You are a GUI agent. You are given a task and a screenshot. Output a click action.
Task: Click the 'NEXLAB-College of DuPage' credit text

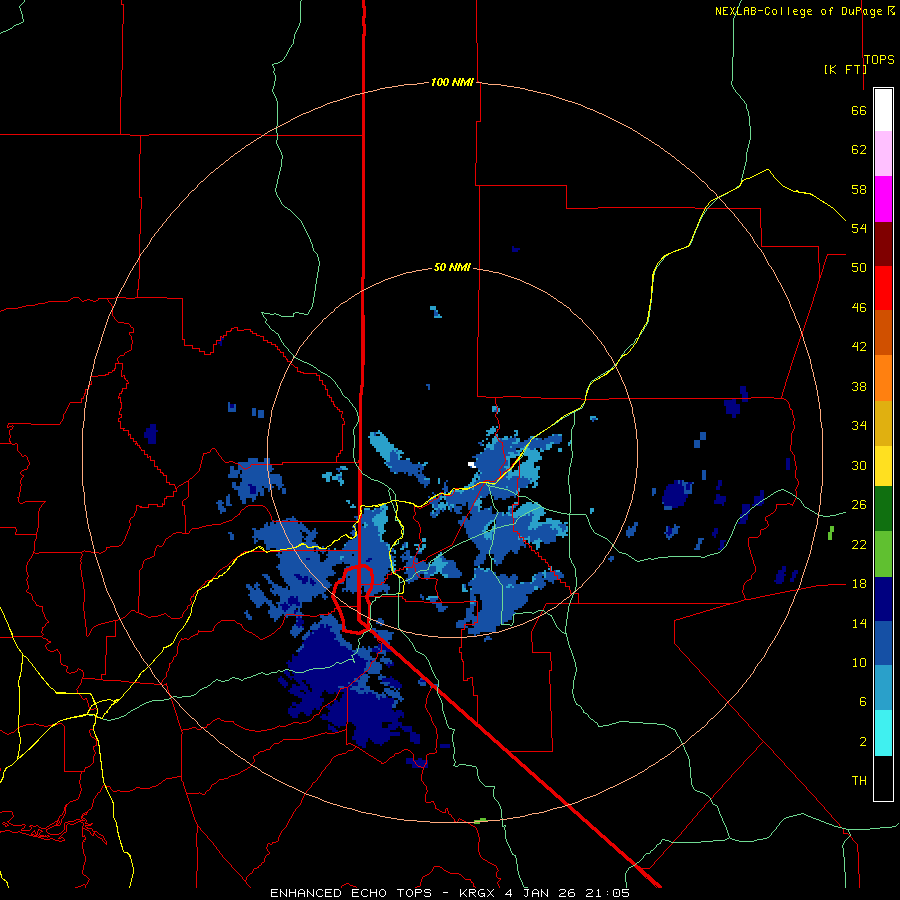pyautogui.click(x=801, y=11)
